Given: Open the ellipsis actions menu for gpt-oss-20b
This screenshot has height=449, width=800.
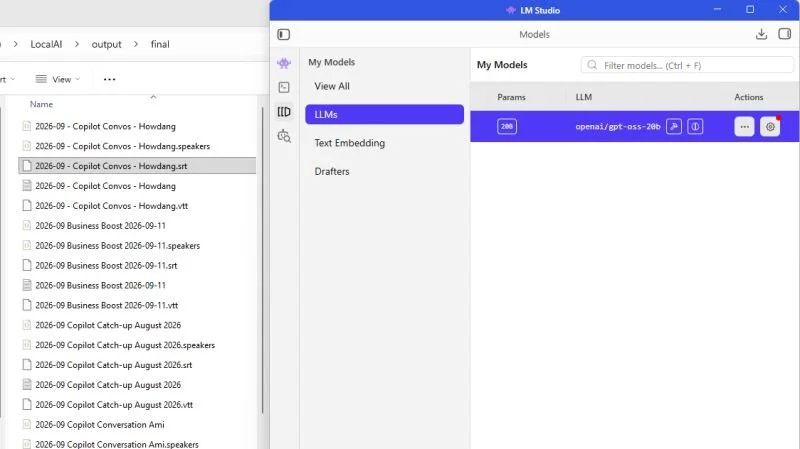Looking at the screenshot, I should [744, 127].
